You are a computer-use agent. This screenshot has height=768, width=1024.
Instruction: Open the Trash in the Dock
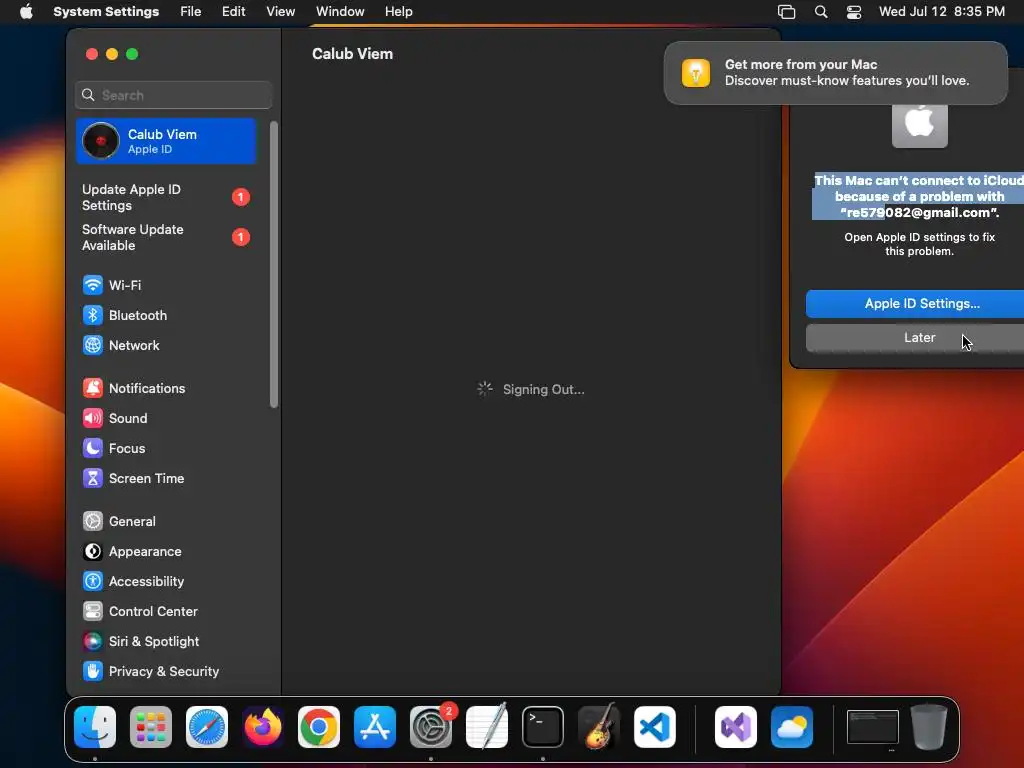[x=929, y=727]
